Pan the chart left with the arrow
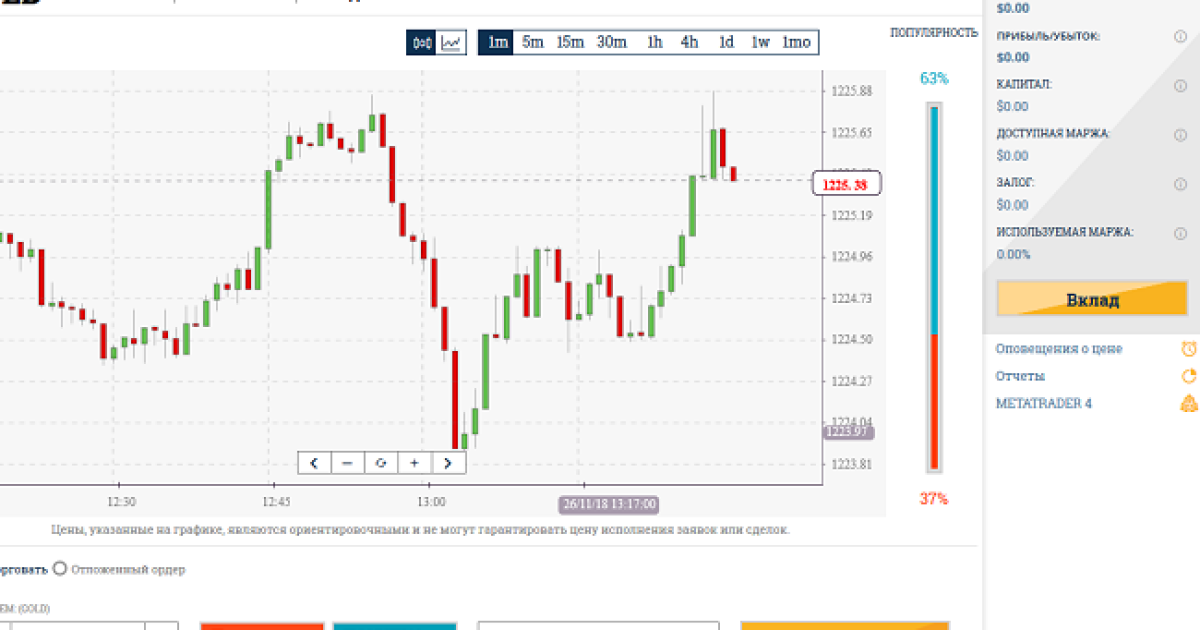Image resolution: width=1200 pixels, height=630 pixels. point(314,463)
